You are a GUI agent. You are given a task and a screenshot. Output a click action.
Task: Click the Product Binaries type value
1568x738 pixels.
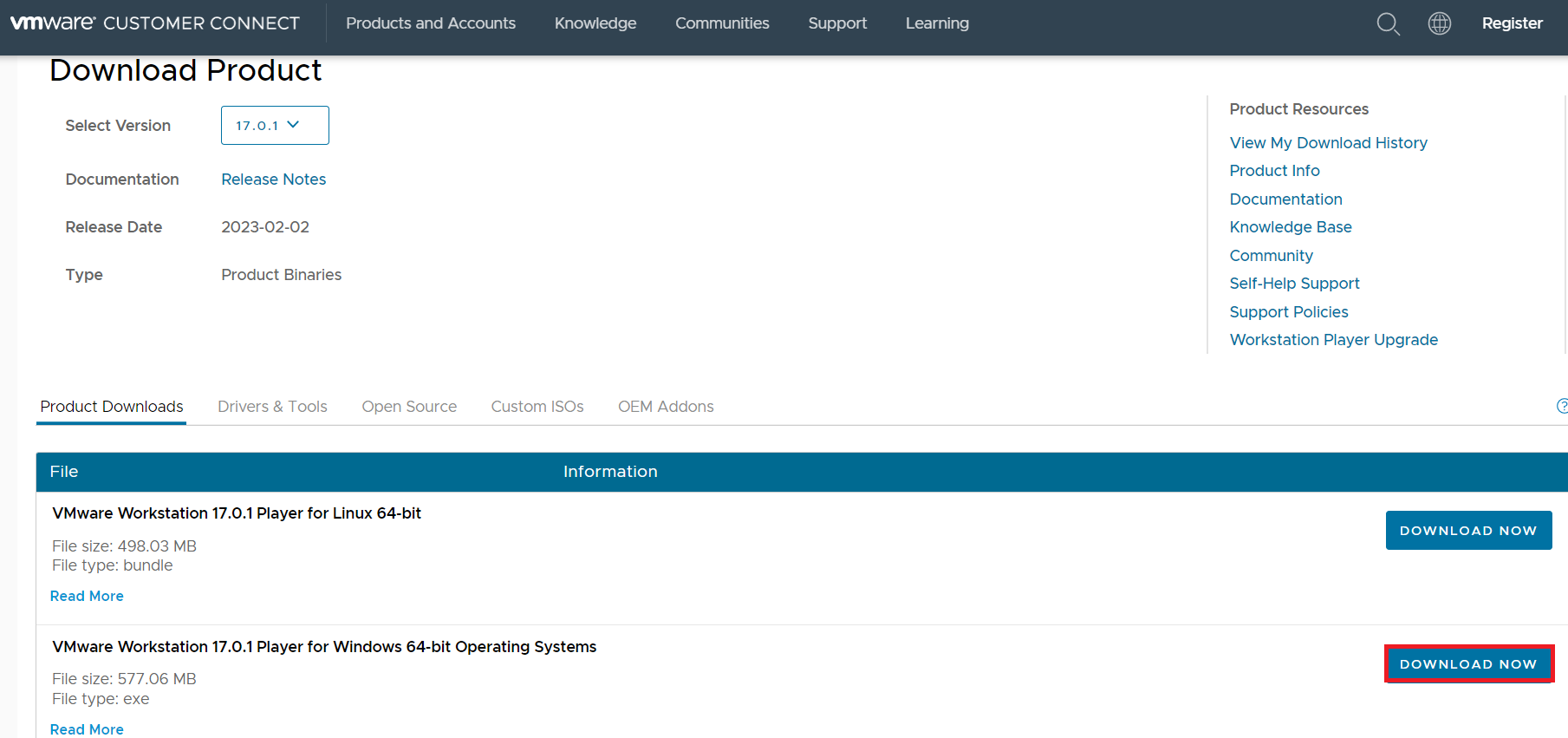click(x=281, y=275)
